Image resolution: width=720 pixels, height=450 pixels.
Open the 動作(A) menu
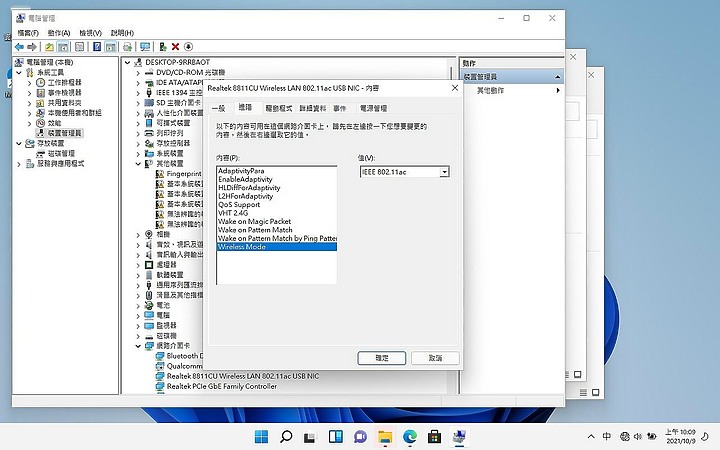59,33
